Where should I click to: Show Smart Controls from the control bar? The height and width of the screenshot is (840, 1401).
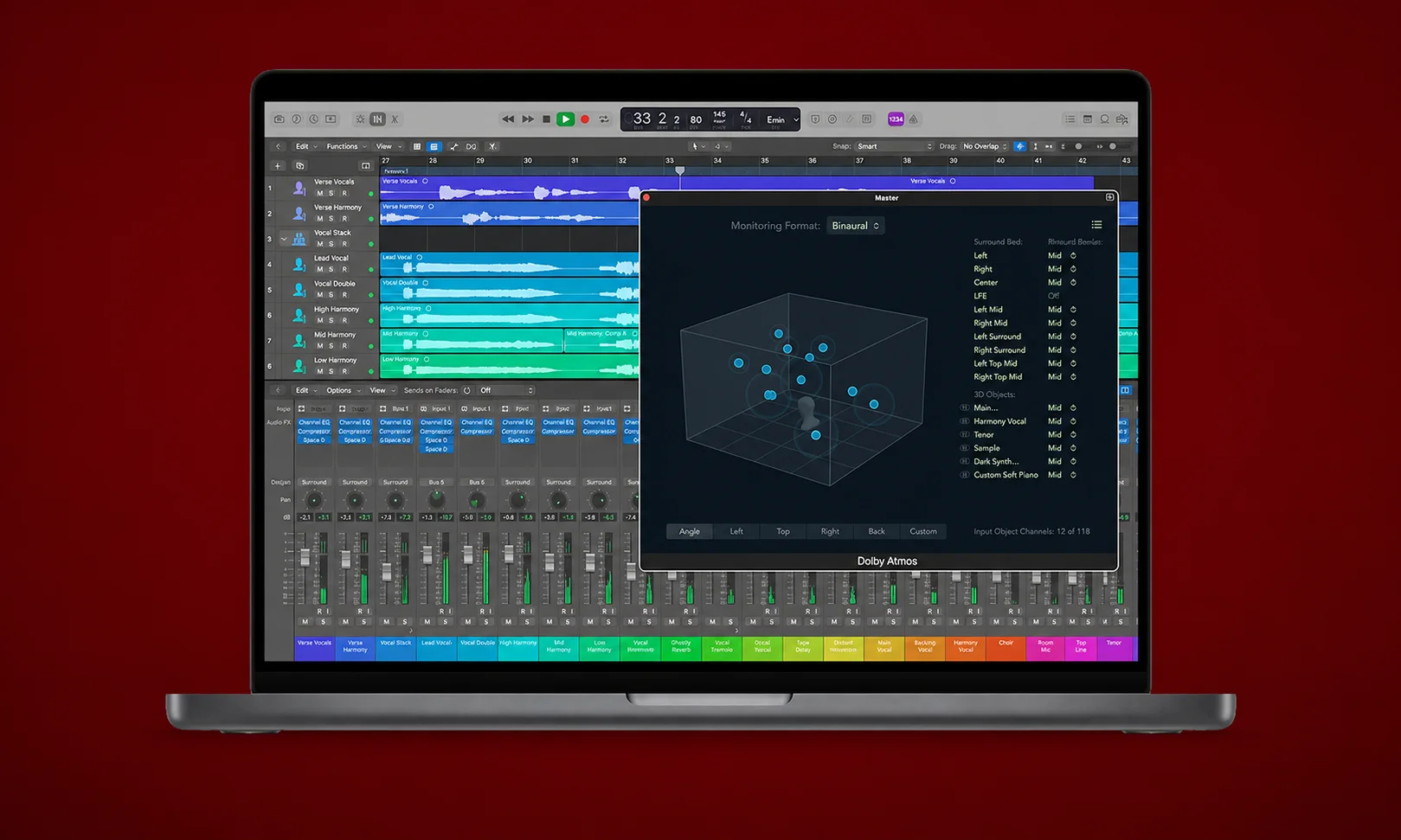click(360, 119)
